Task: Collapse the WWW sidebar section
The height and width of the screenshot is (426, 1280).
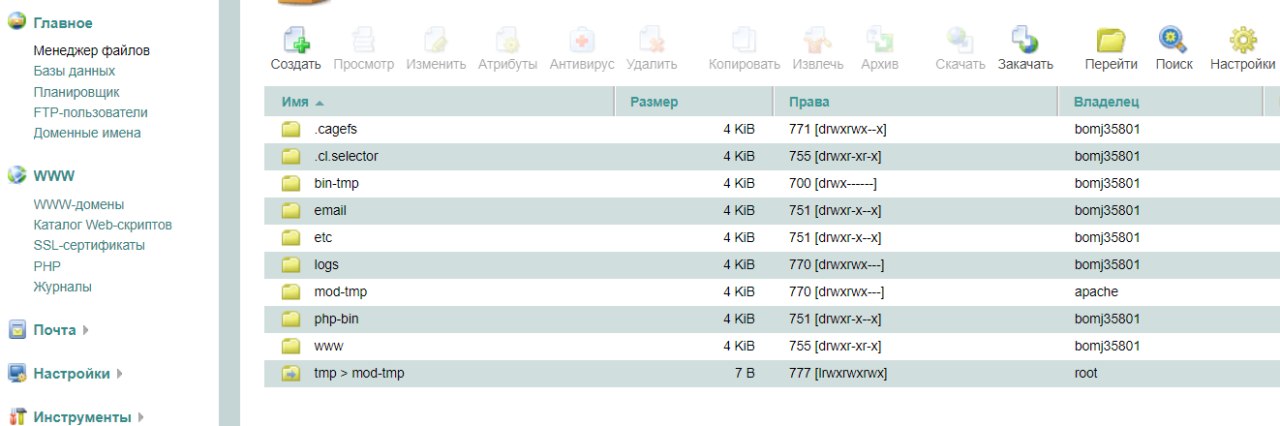Action: 54,176
